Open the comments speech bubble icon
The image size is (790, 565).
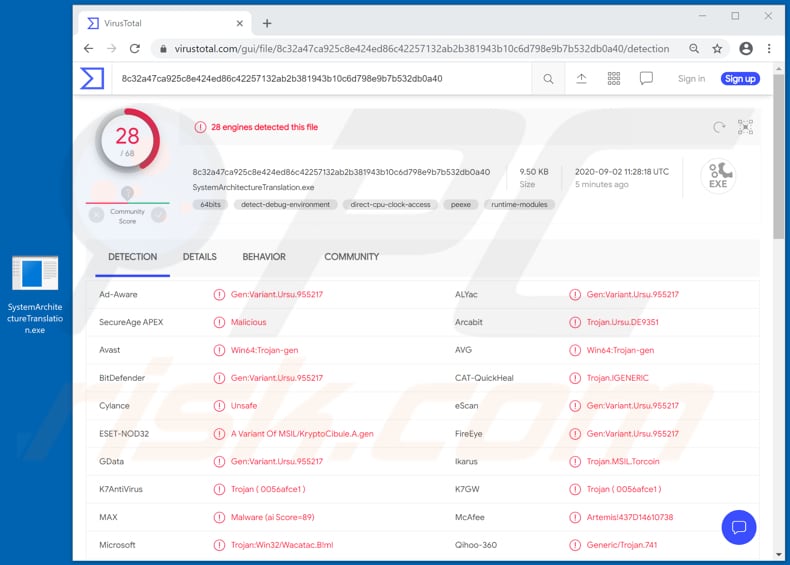click(x=646, y=79)
